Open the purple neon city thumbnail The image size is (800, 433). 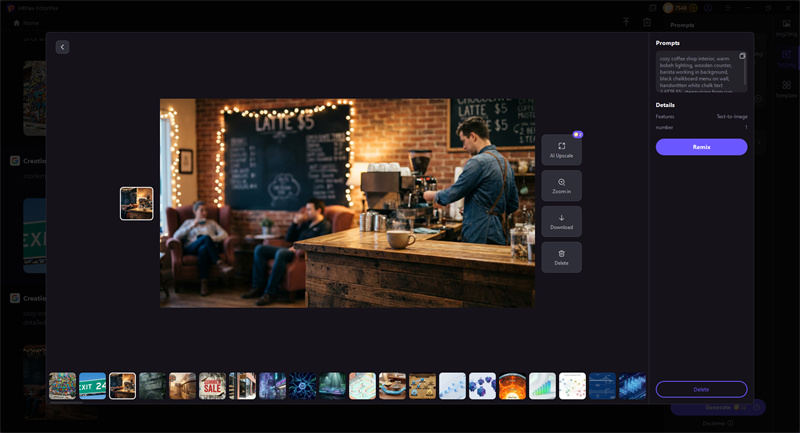pyautogui.click(x=272, y=386)
